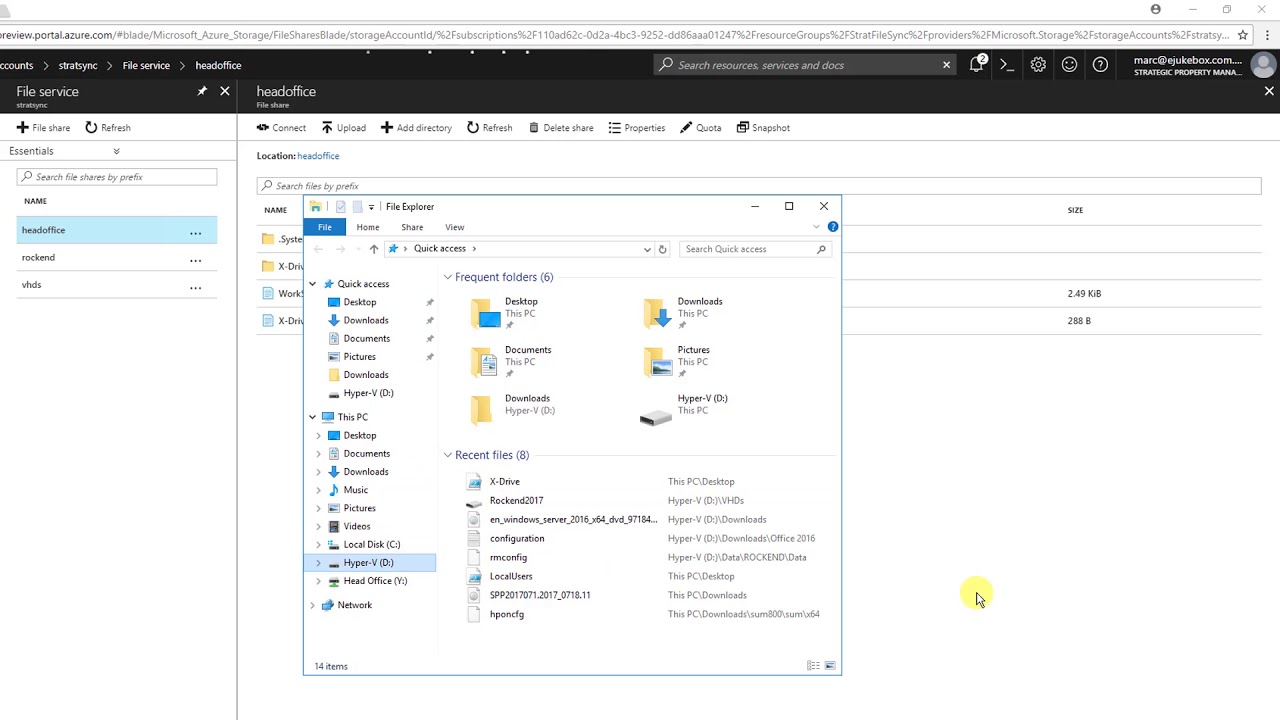Open Customize Quick Access Toolbar dropdown
The width and height of the screenshot is (1280, 720).
tap(371, 207)
